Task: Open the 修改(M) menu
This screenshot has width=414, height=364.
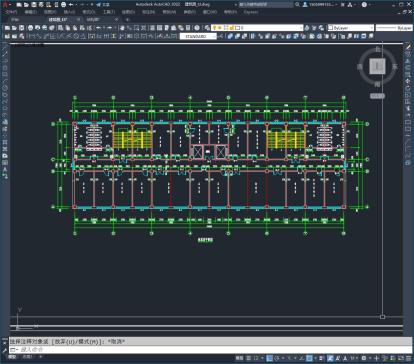Action: point(169,12)
